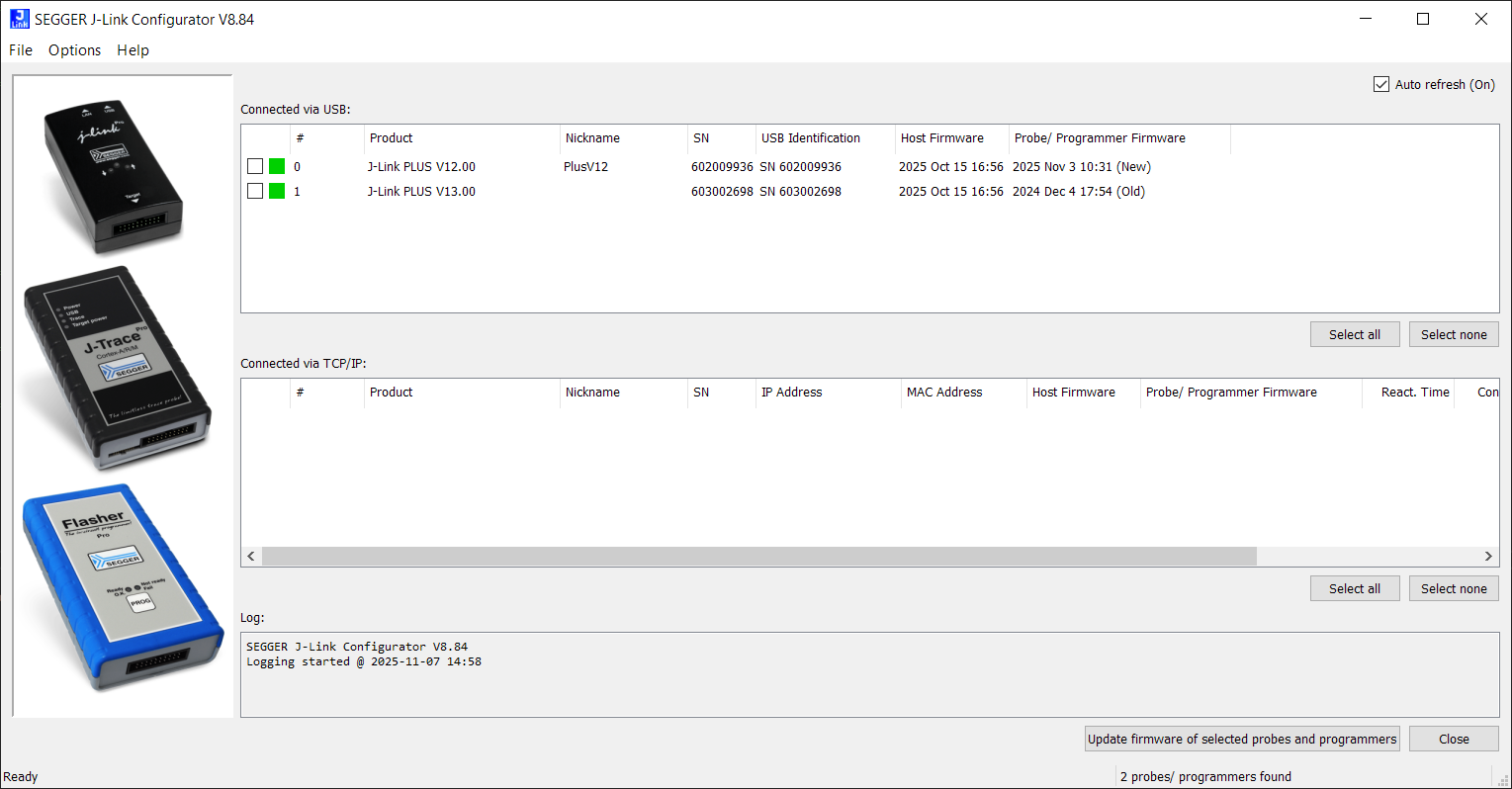
Task: Open the Options menu
Action: pyautogui.click(x=74, y=50)
